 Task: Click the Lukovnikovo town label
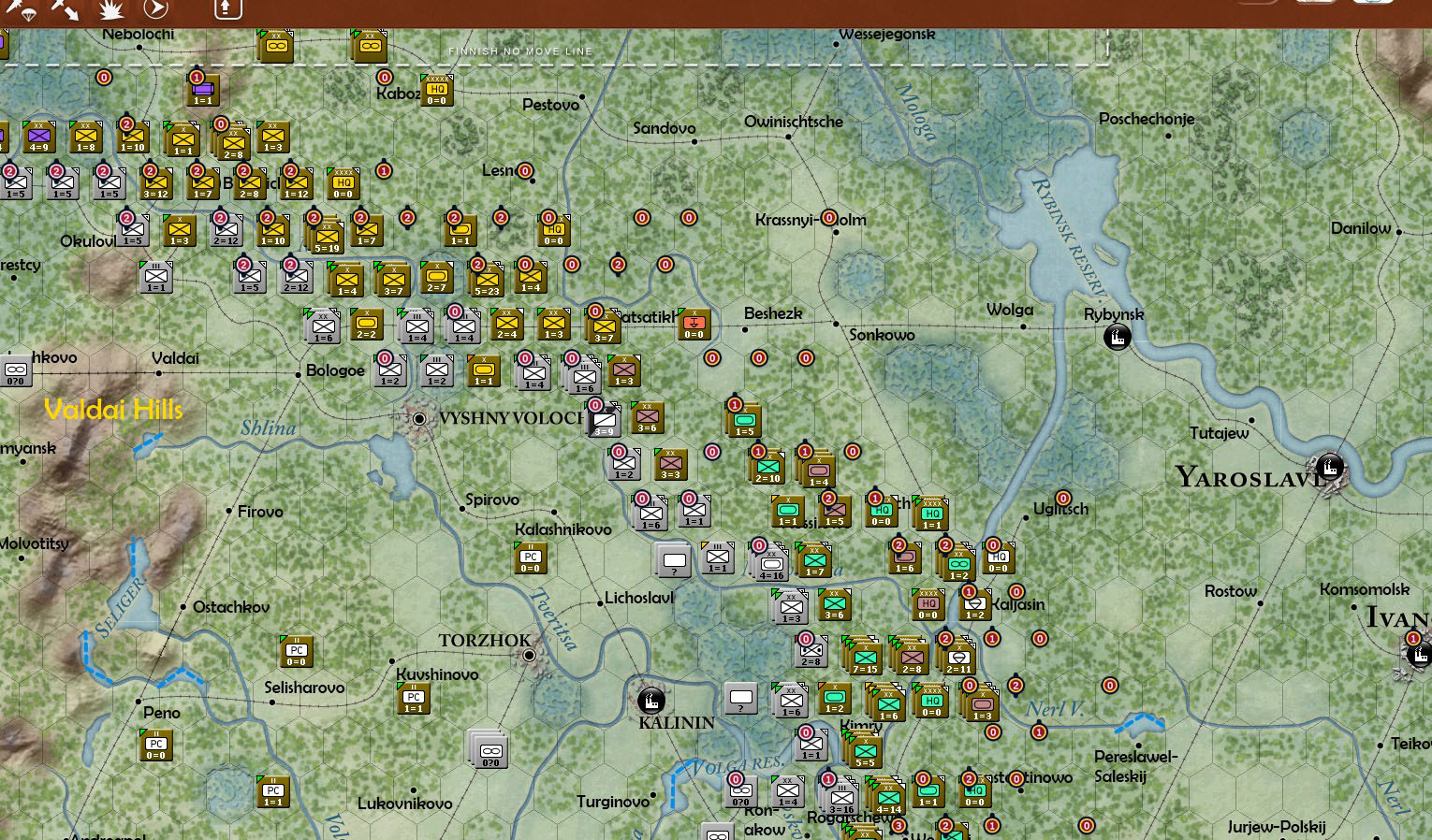point(405,804)
